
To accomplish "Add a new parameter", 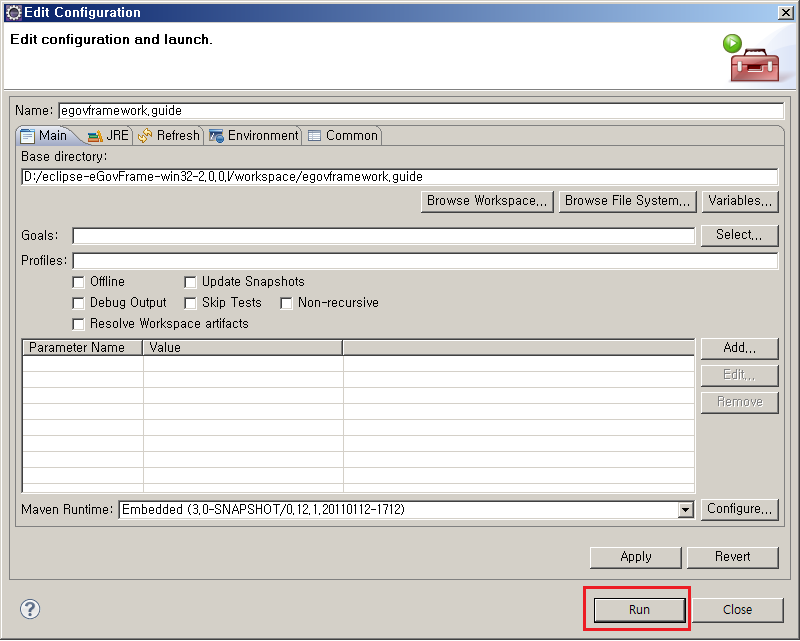I will coord(739,348).
